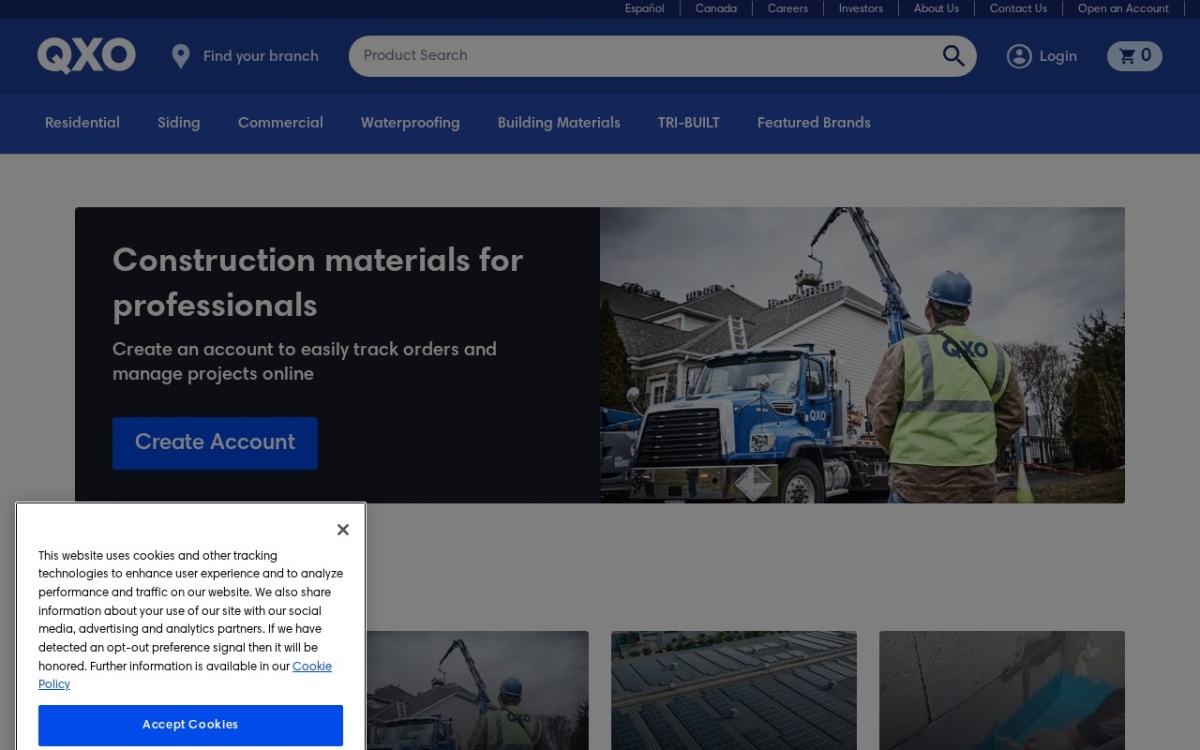Open Find your branch
The height and width of the screenshot is (750, 1200).
(261, 56)
